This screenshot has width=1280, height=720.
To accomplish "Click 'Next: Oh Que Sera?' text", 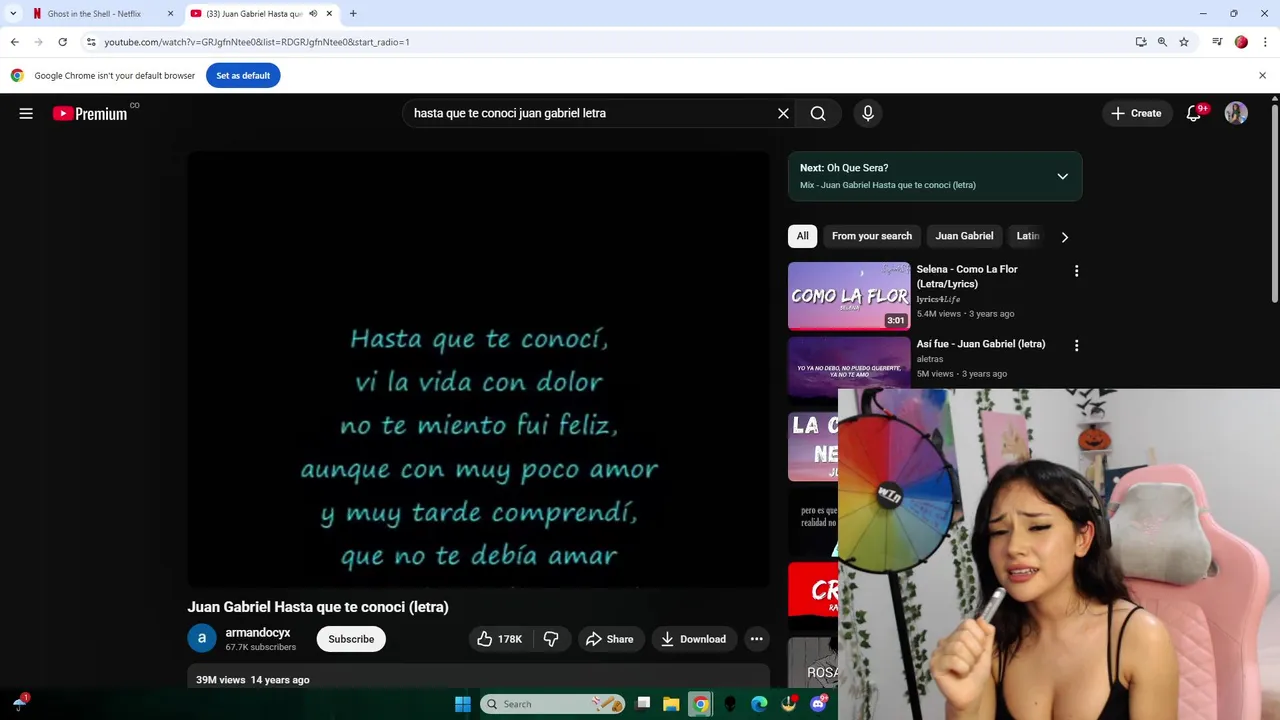I will [x=844, y=168].
